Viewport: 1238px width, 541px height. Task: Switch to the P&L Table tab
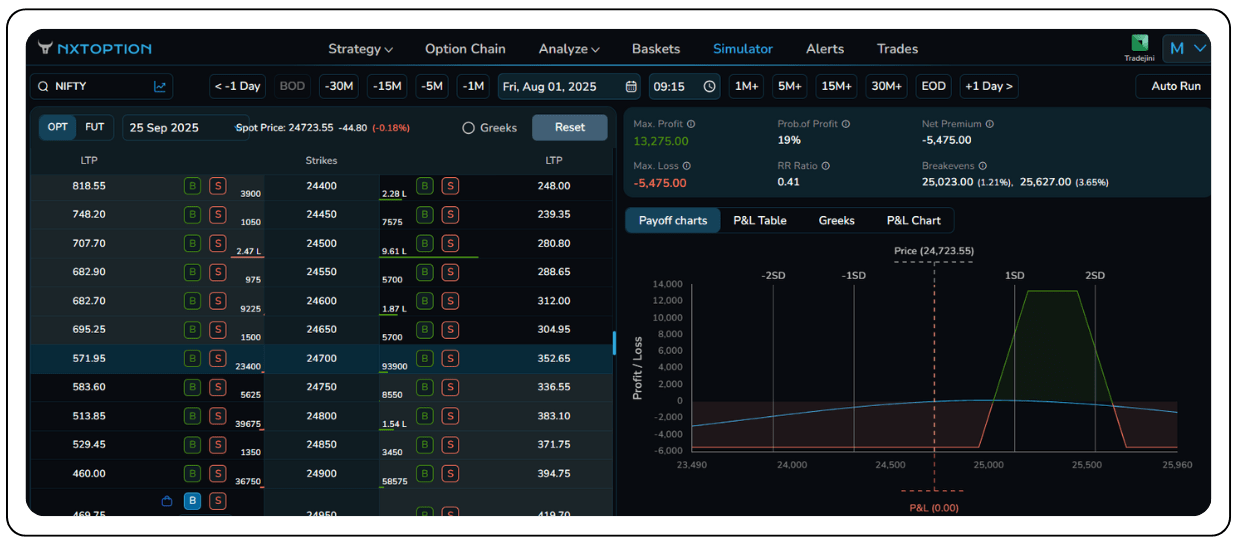point(759,221)
